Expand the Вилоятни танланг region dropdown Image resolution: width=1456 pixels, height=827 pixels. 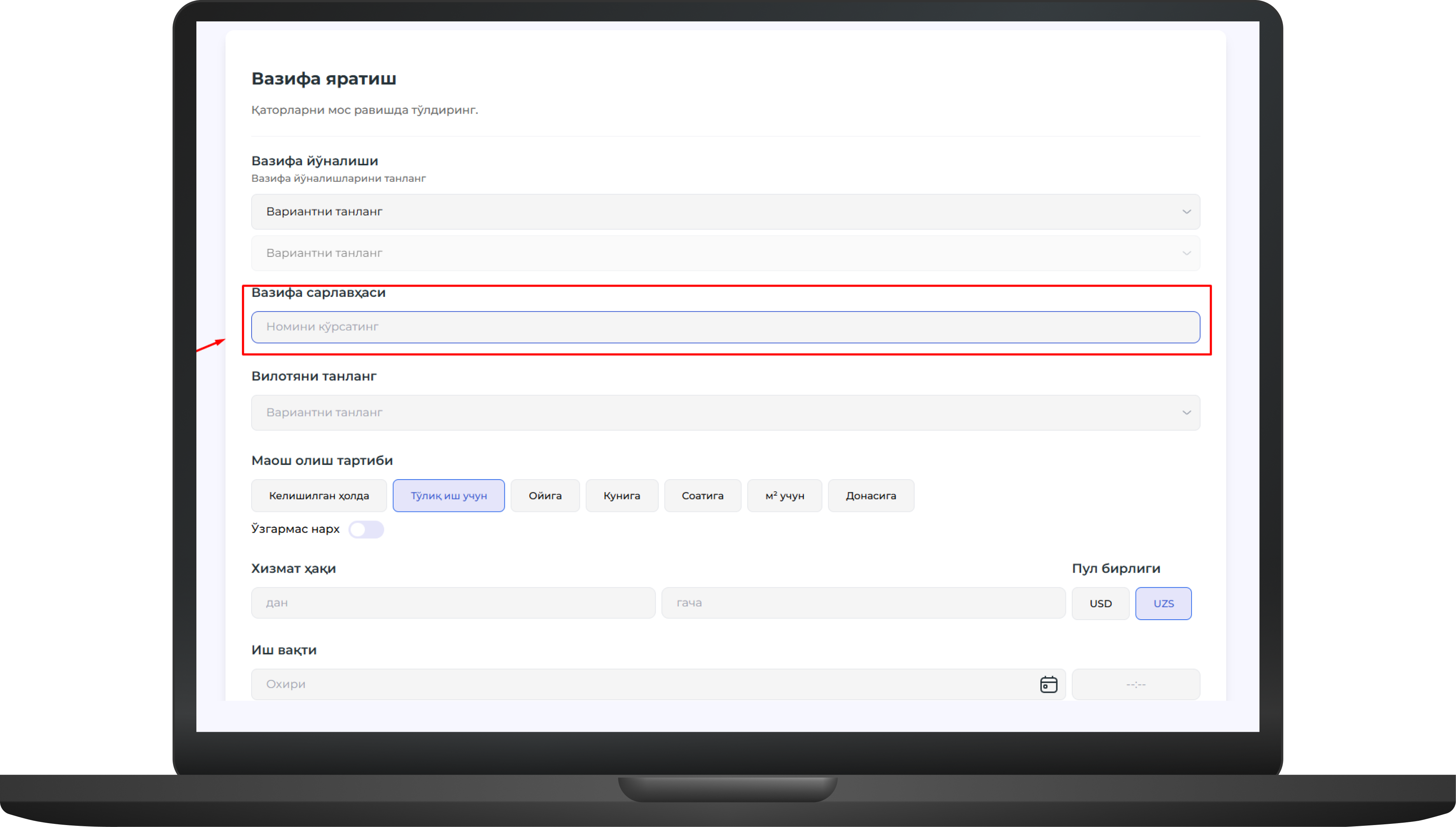click(724, 413)
